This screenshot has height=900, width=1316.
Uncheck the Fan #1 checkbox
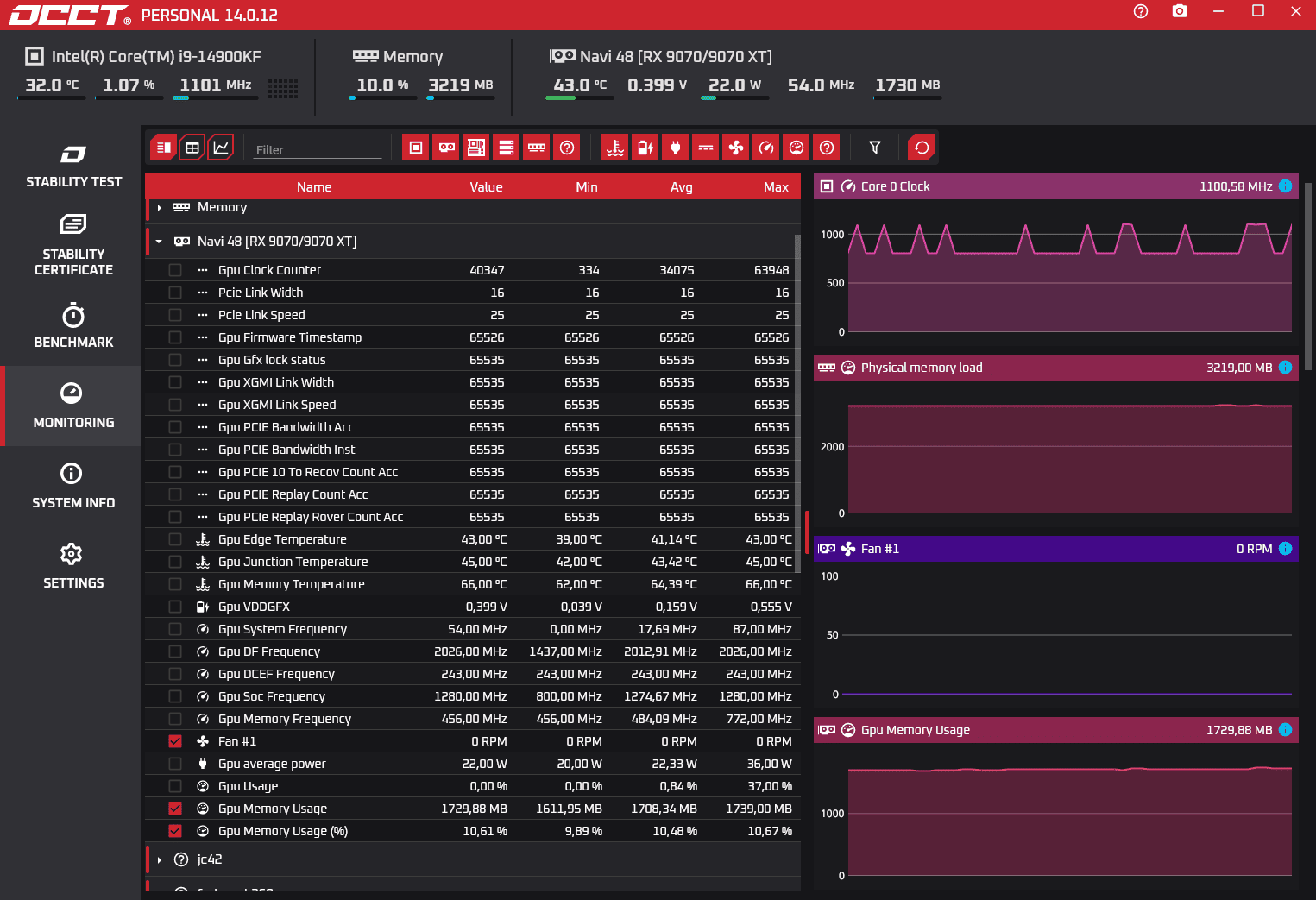click(175, 741)
